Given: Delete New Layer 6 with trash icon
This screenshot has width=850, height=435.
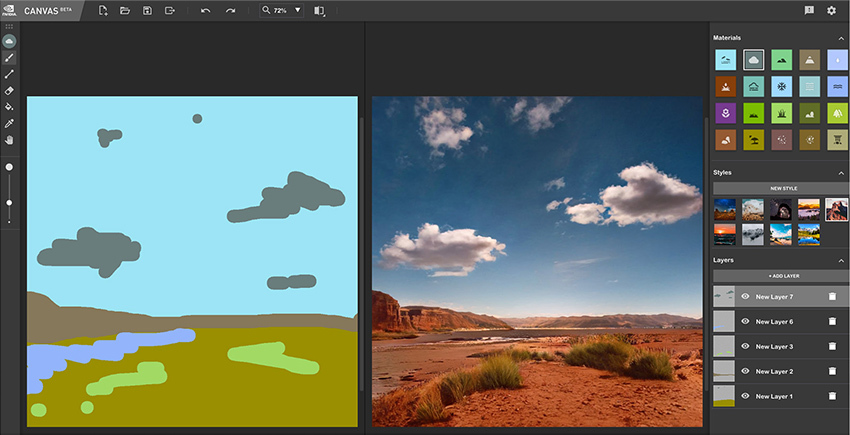Looking at the screenshot, I should pos(832,321).
